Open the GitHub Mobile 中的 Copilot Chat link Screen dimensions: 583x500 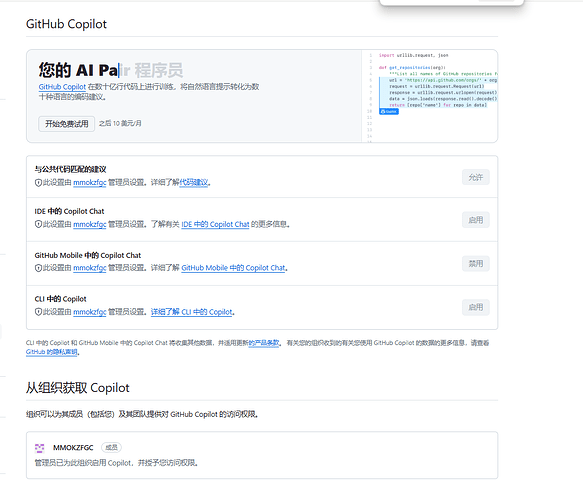pyautogui.click(x=233, y=268)
